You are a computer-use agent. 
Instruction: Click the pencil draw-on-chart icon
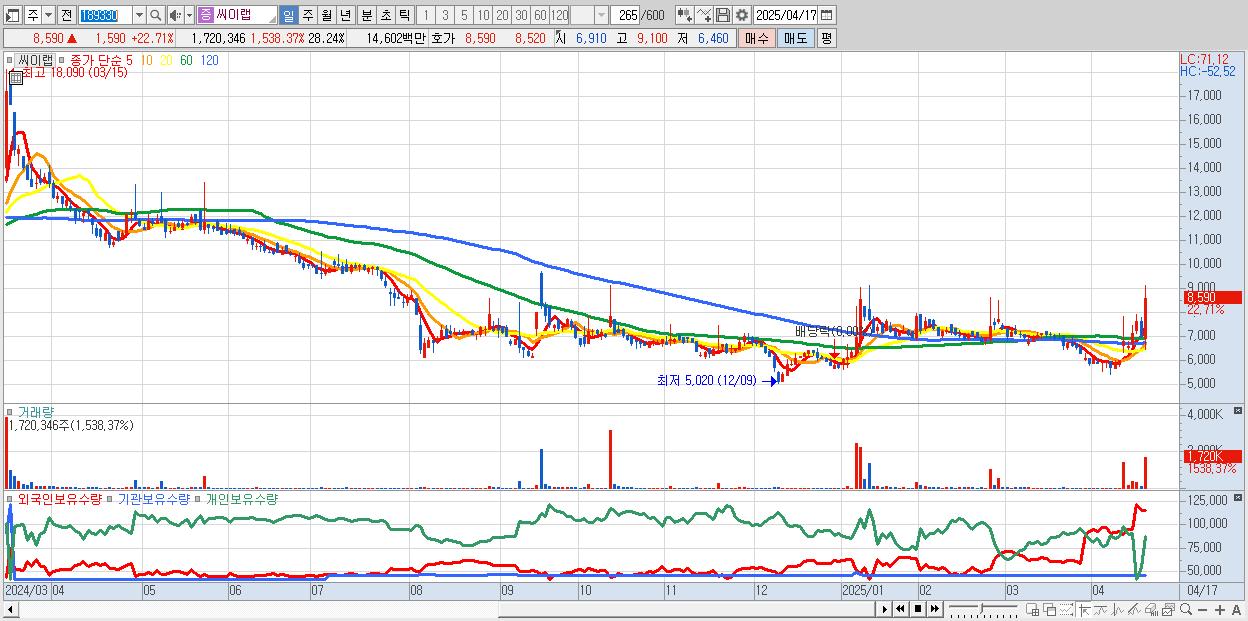click(1134, 609)
